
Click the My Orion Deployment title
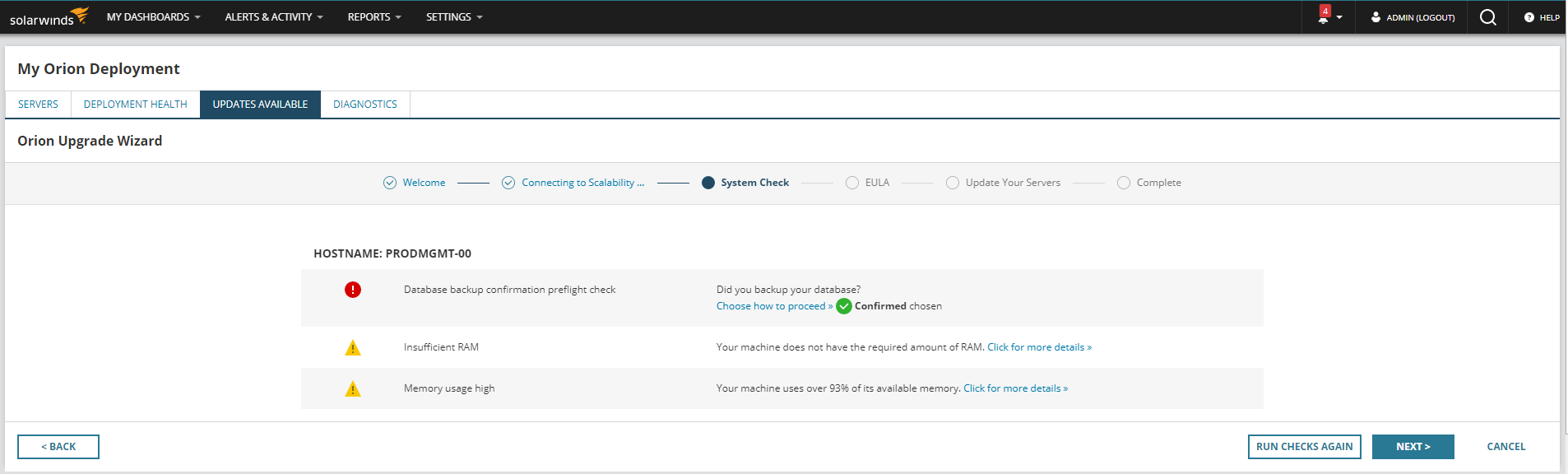click(99, 69)
